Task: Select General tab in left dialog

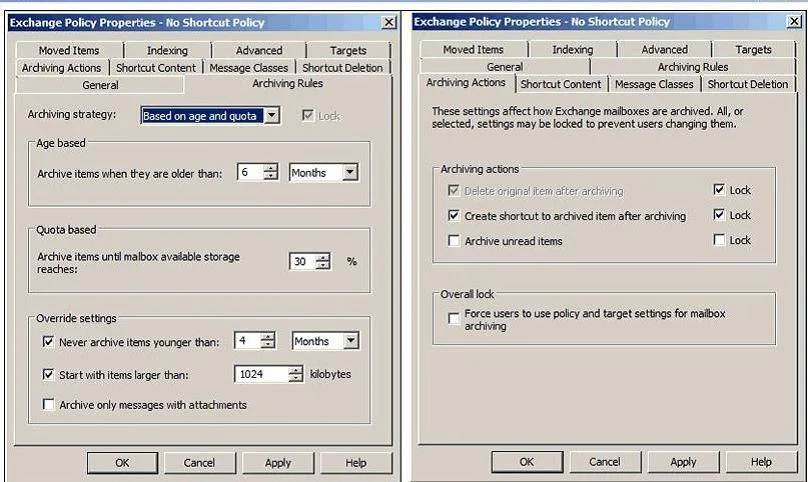Action: tap(100, 85)
